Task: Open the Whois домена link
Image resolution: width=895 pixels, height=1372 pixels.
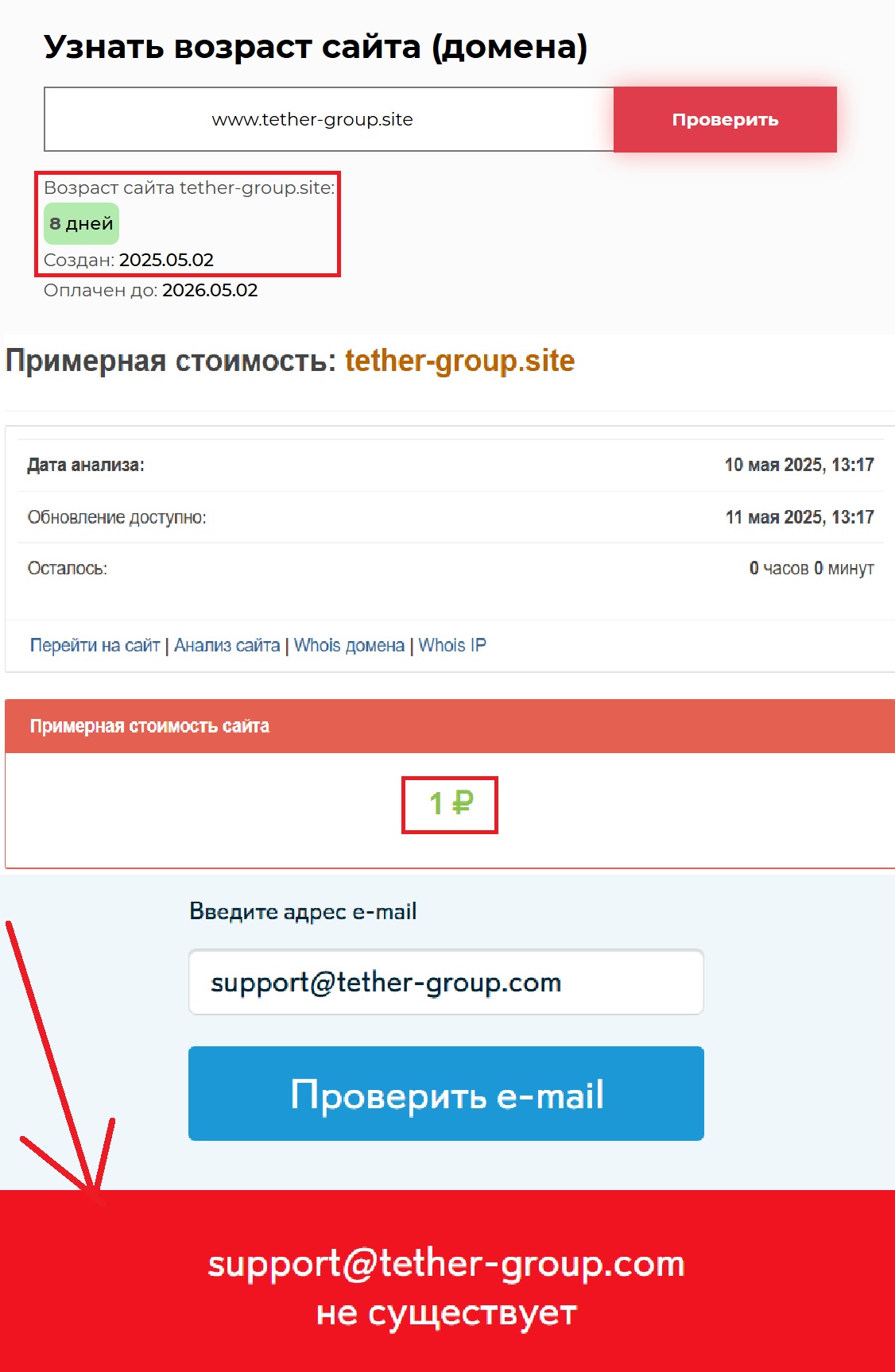Action: (349, 645)
